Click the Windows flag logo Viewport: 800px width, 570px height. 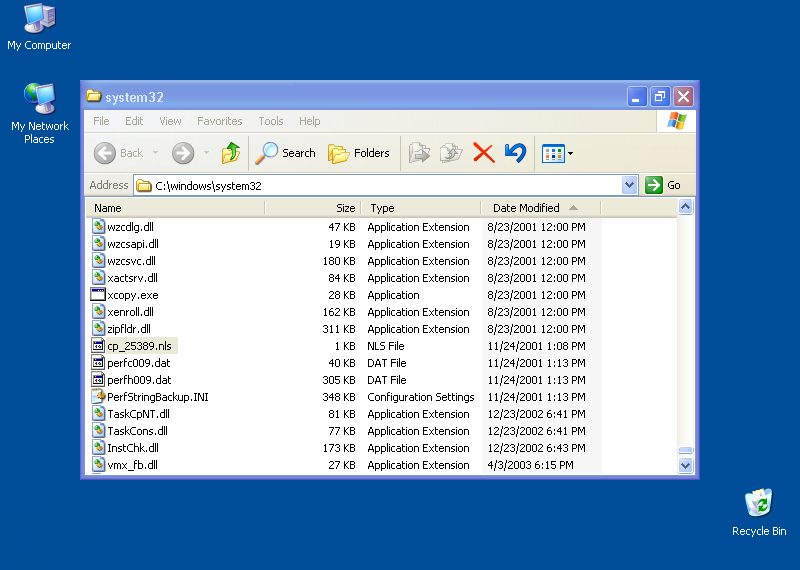pos(677,121)
